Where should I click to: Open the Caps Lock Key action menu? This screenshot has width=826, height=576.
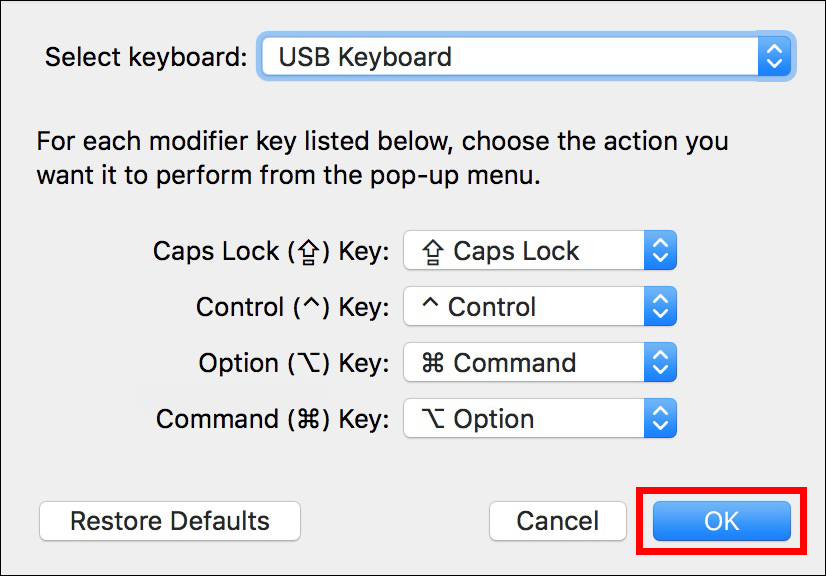point(539,250)
